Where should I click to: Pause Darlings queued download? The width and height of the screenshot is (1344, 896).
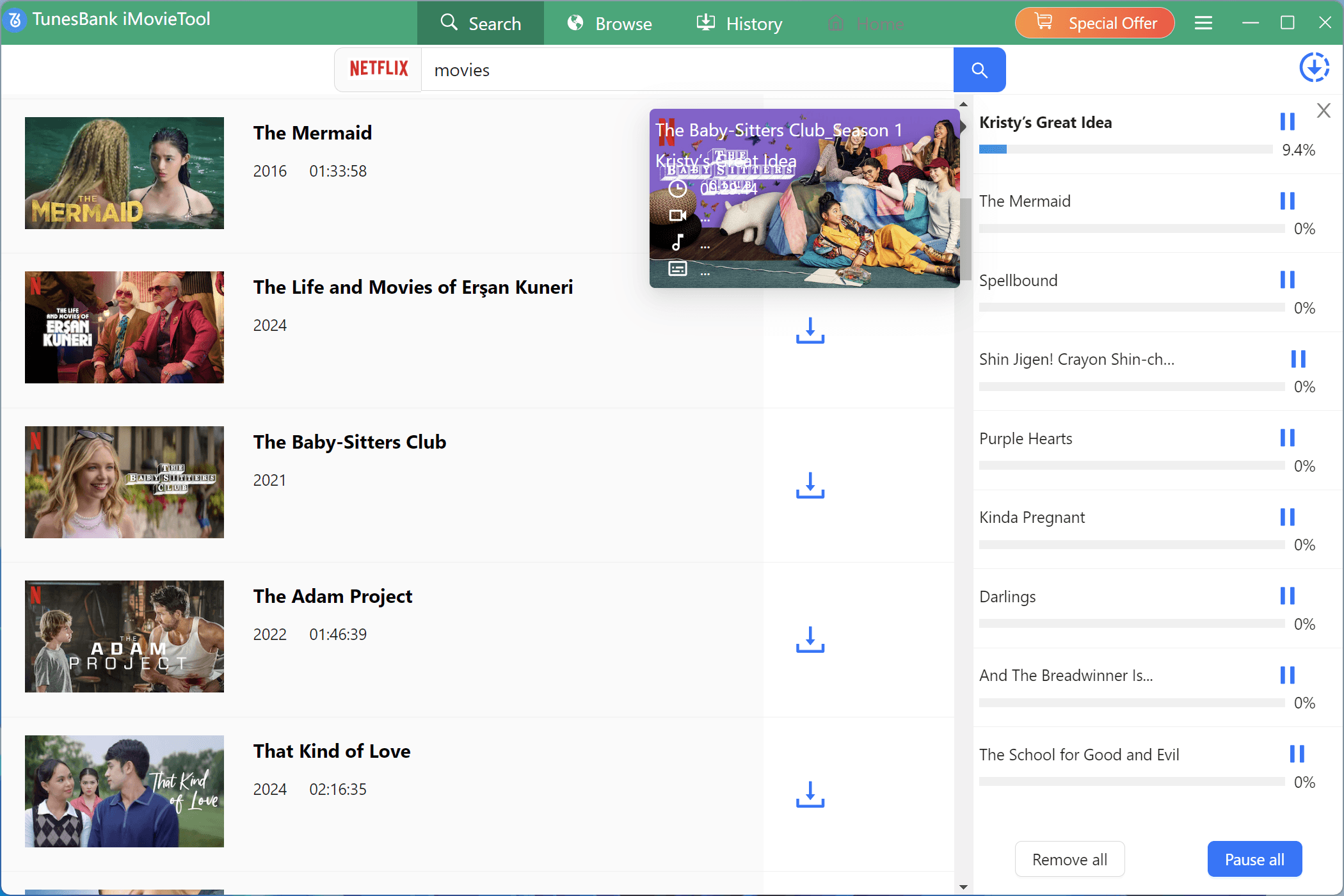click(x=1287, y=596)
